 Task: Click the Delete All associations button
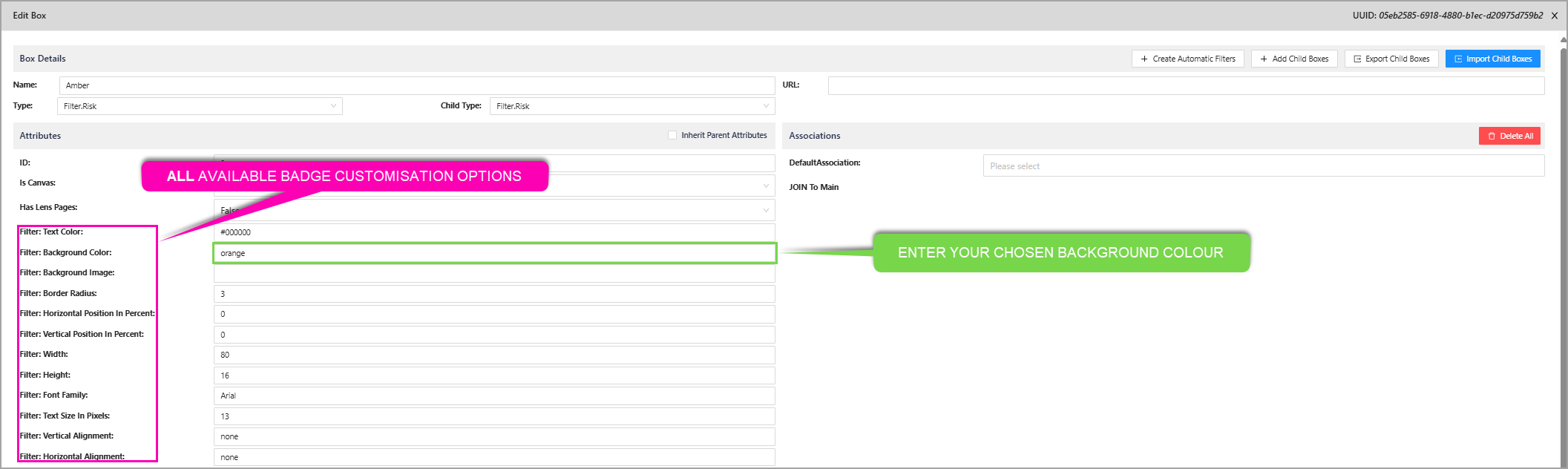1509,136
